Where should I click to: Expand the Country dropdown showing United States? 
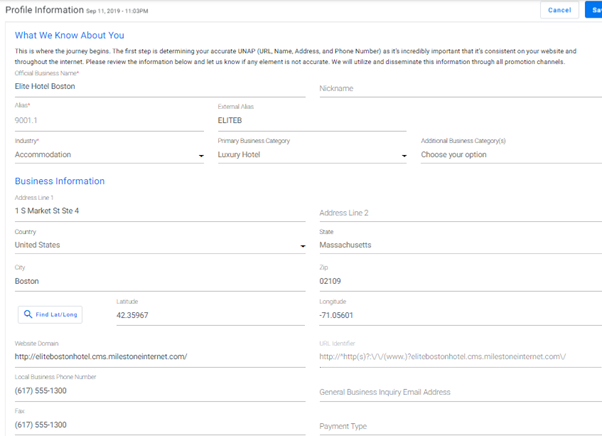click(x=160, y=245)
